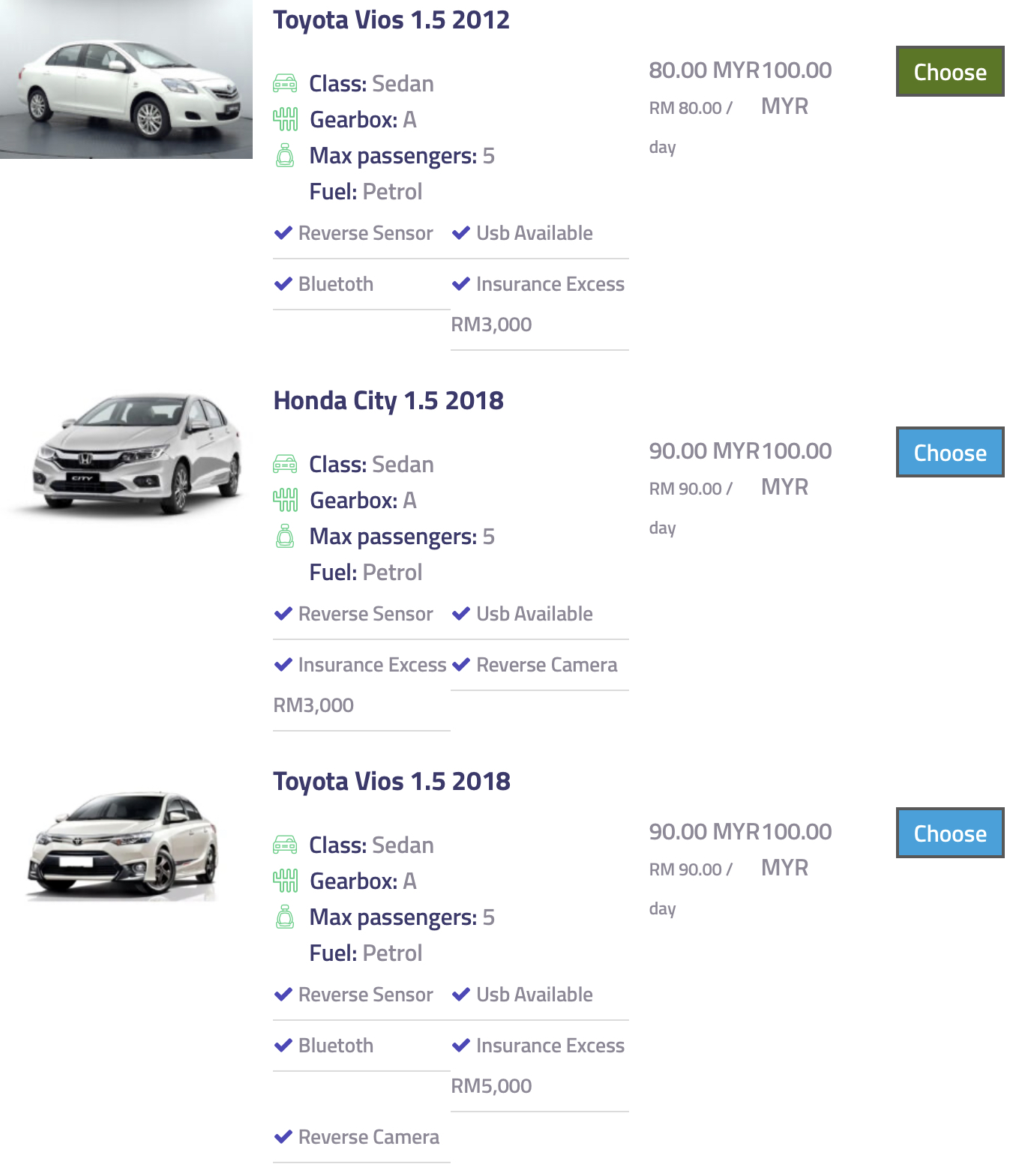Click the car class icon for Honda City
This screenshot has height=1176, width=1025.
(x=285, y=464)
